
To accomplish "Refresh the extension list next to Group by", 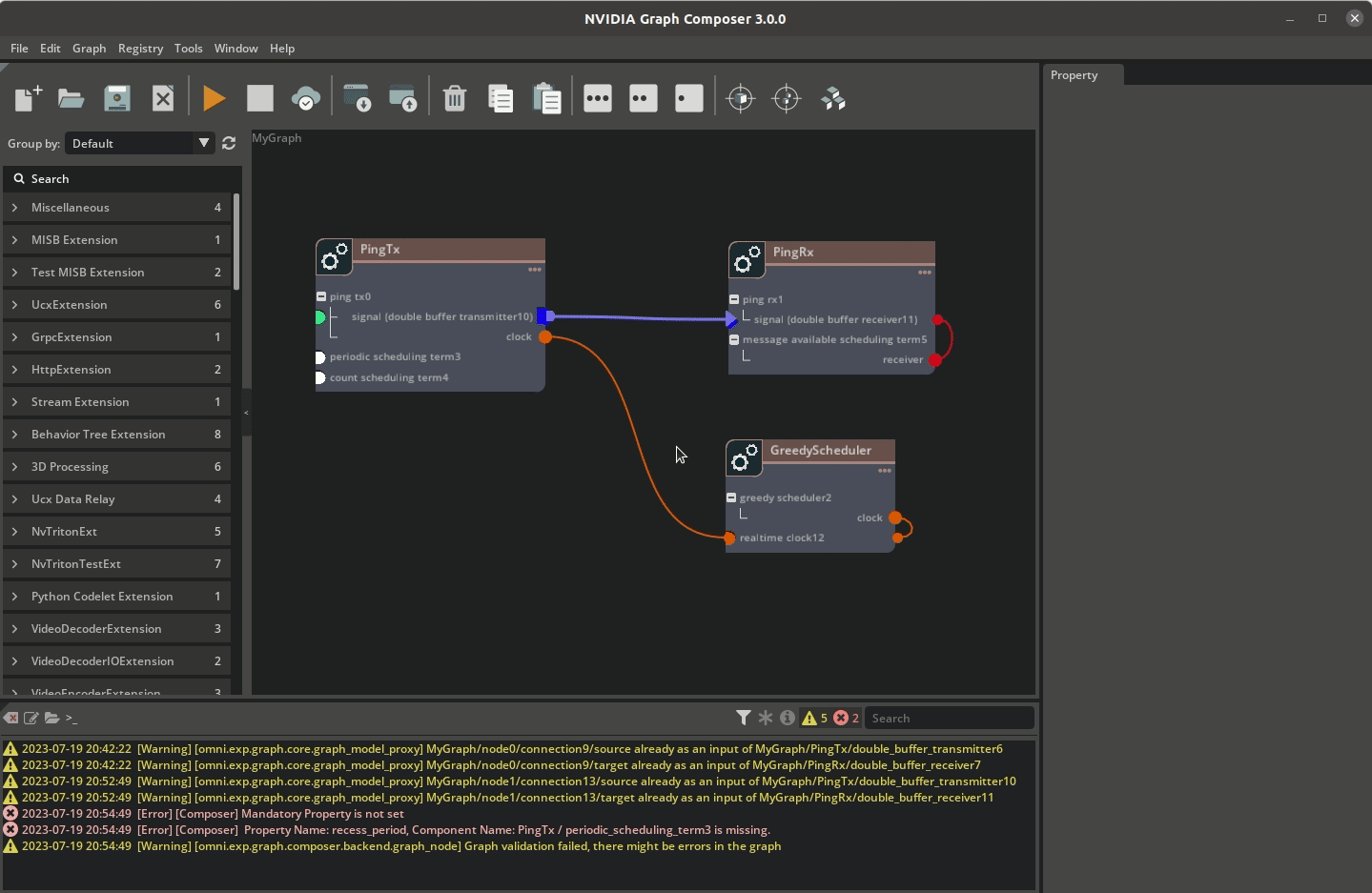I will coord(229,143).
